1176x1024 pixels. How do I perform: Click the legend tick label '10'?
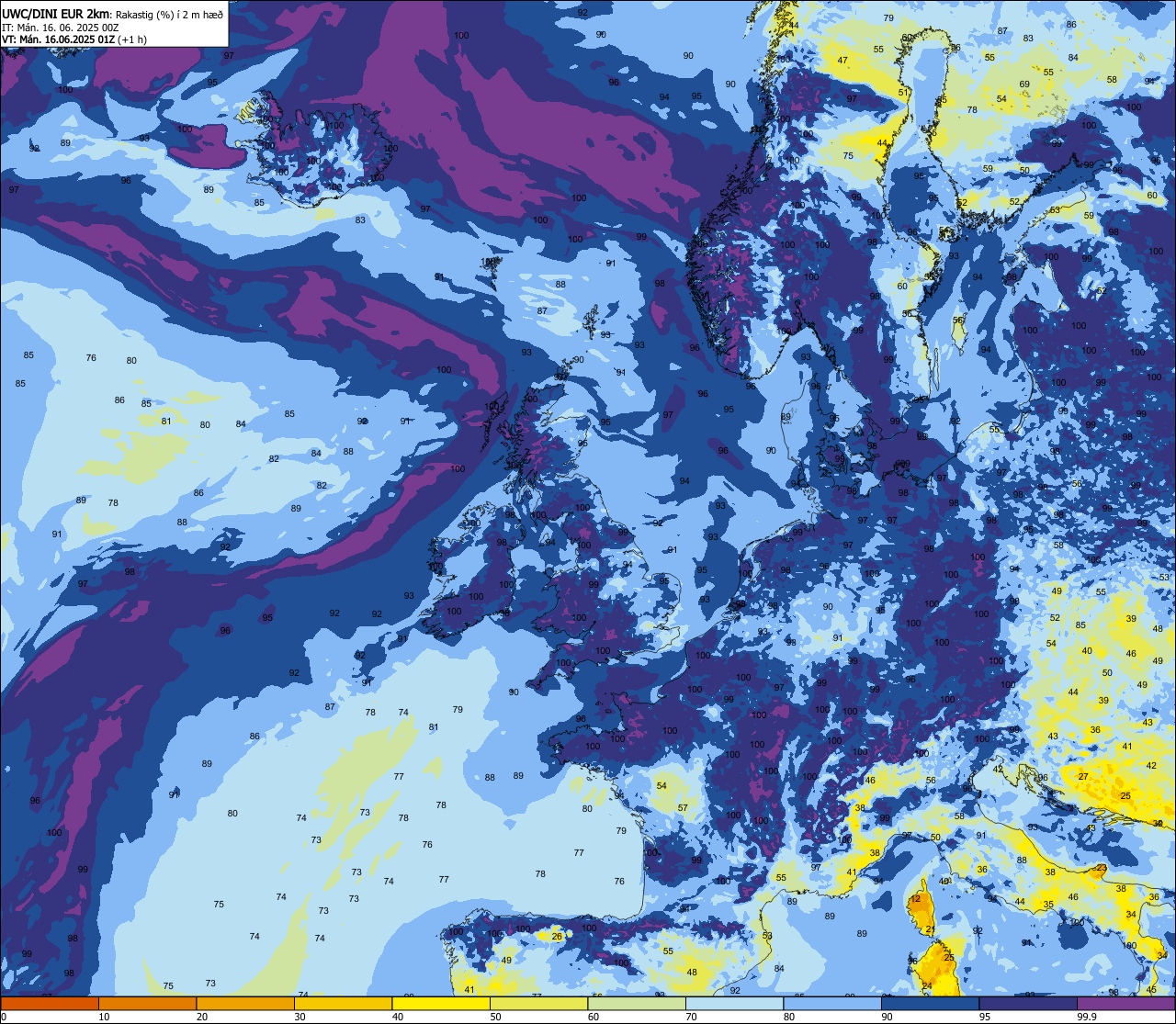[x=104, y=1017]
